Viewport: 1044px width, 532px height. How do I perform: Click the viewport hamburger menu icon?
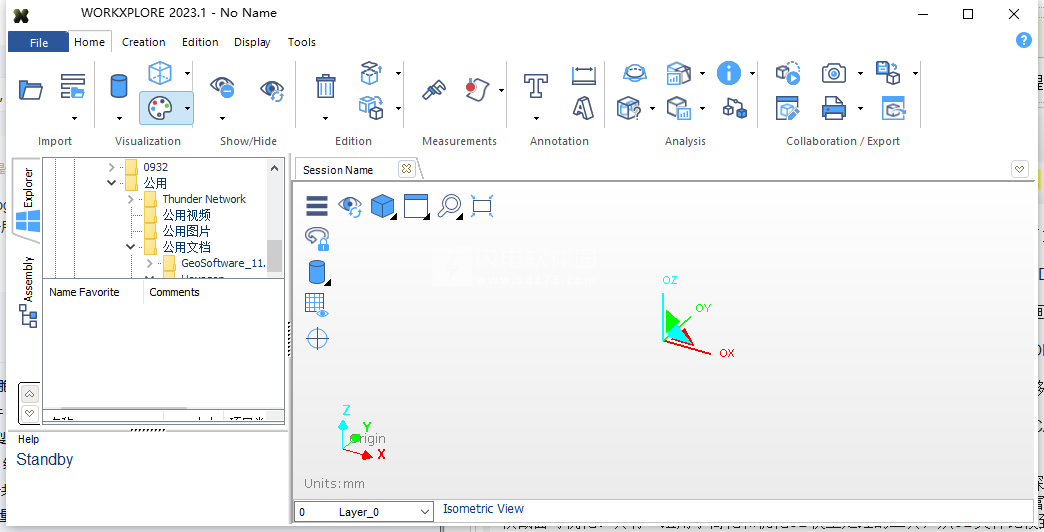coord(317,206)
